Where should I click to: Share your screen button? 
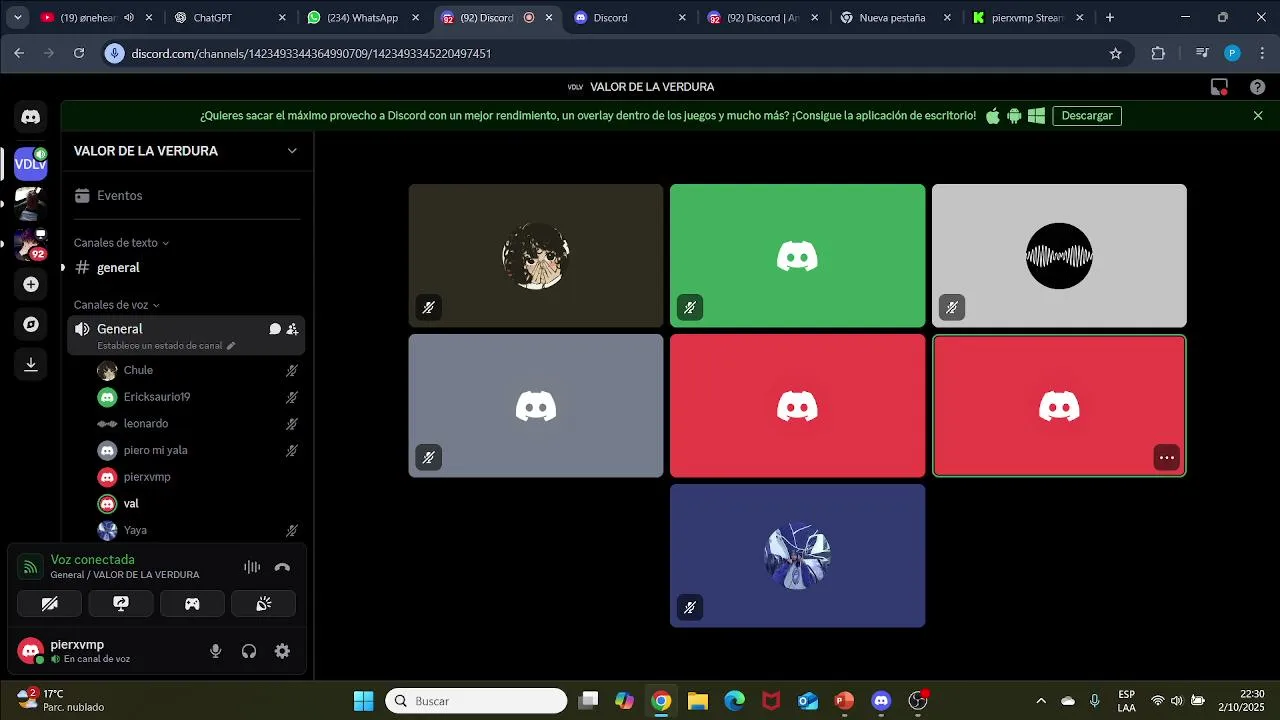coord(121,604)
